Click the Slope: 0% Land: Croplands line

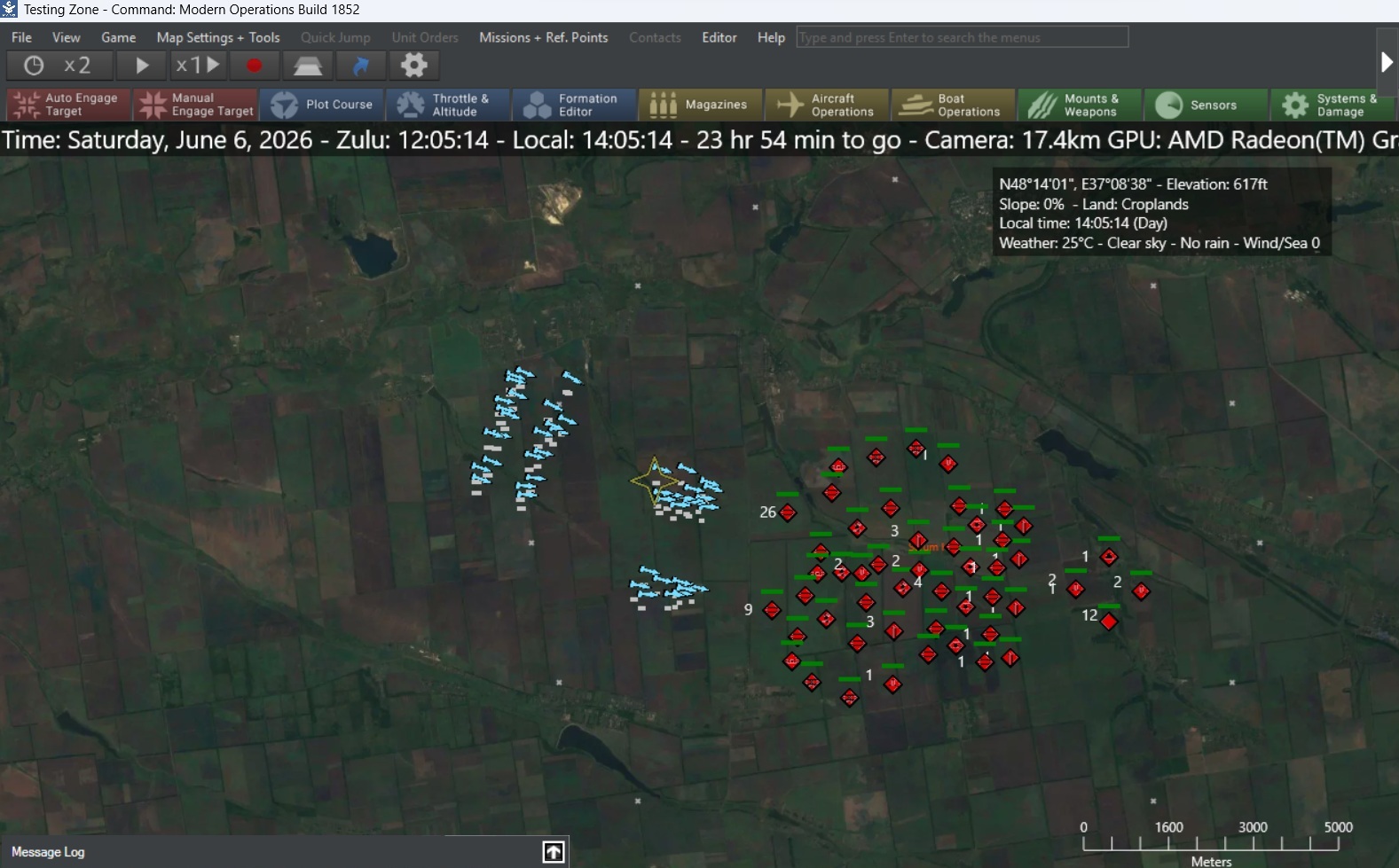click(1094, 204)
